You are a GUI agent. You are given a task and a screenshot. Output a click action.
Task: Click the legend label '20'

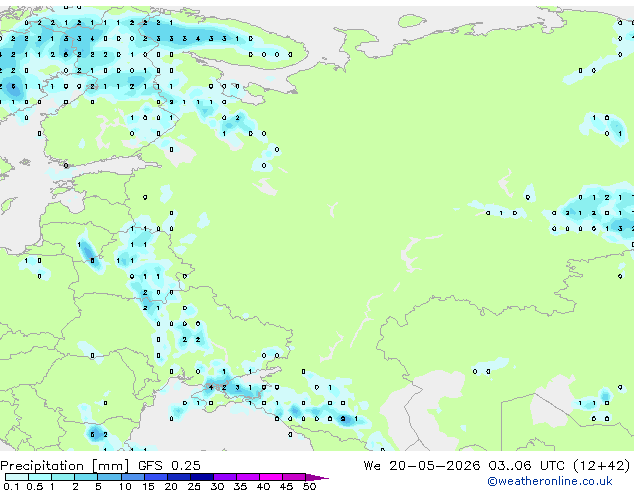[171, 486]
